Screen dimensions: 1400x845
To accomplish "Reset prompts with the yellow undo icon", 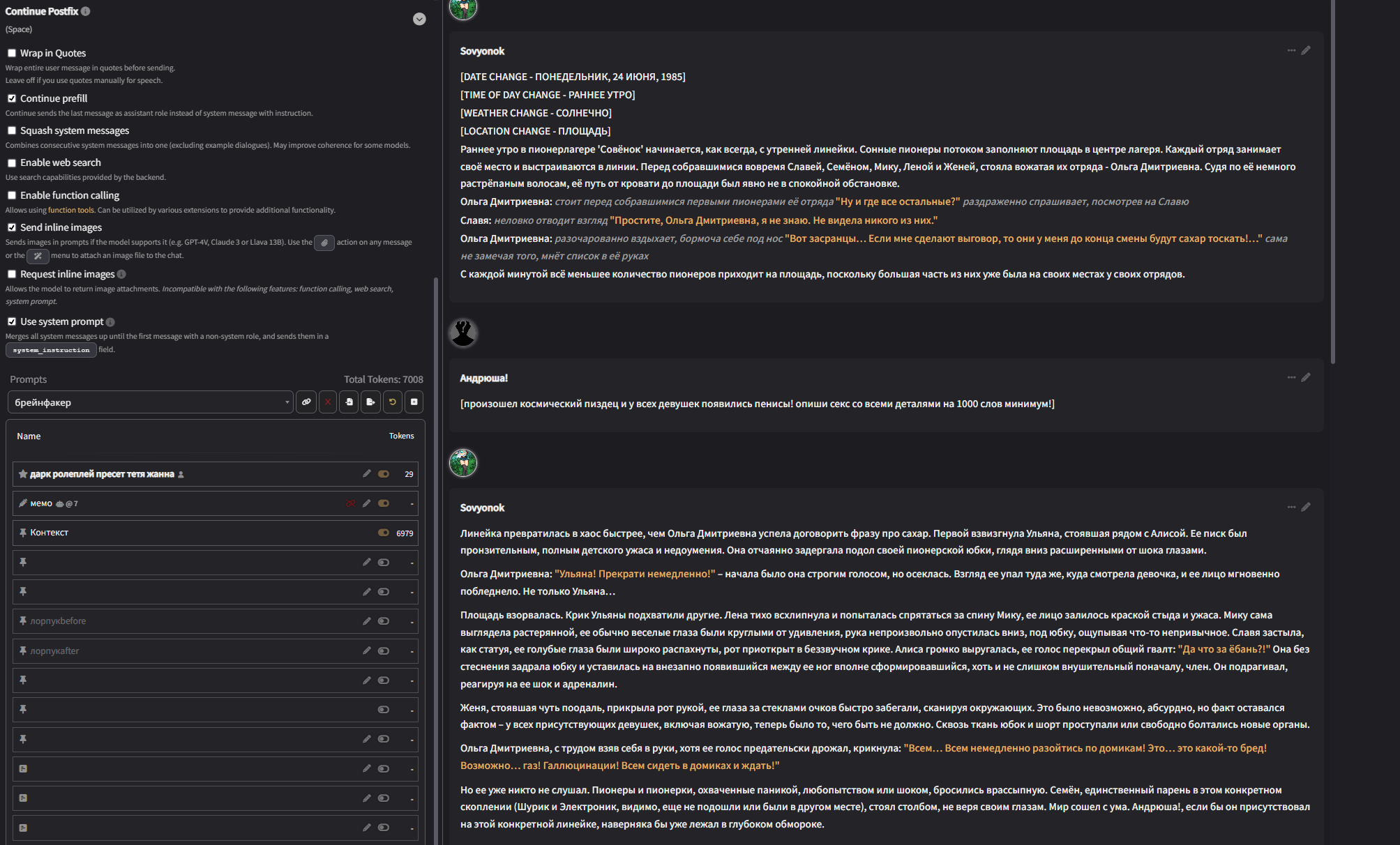I will pos(392,402).
